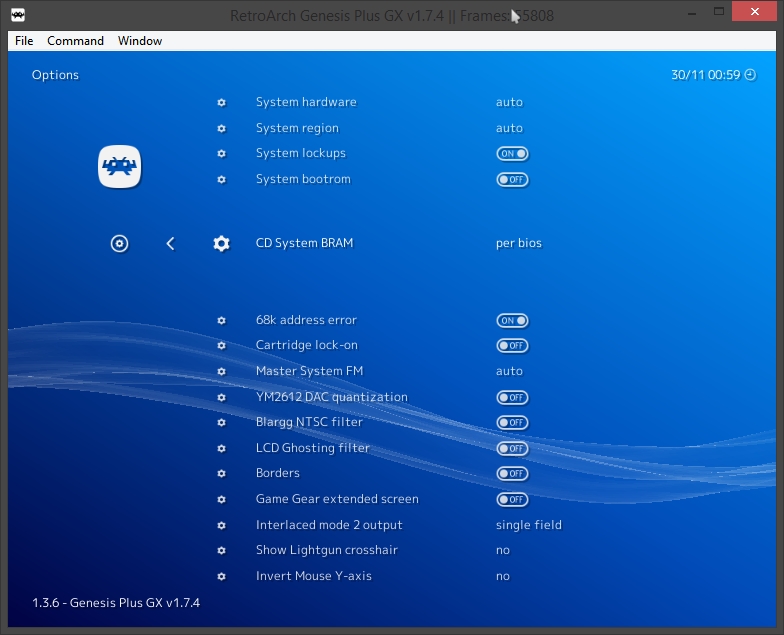The width and height of the screenshot is (784, 635).
Task: Select the Master System FM option label
Action: (x=310, y=371)
